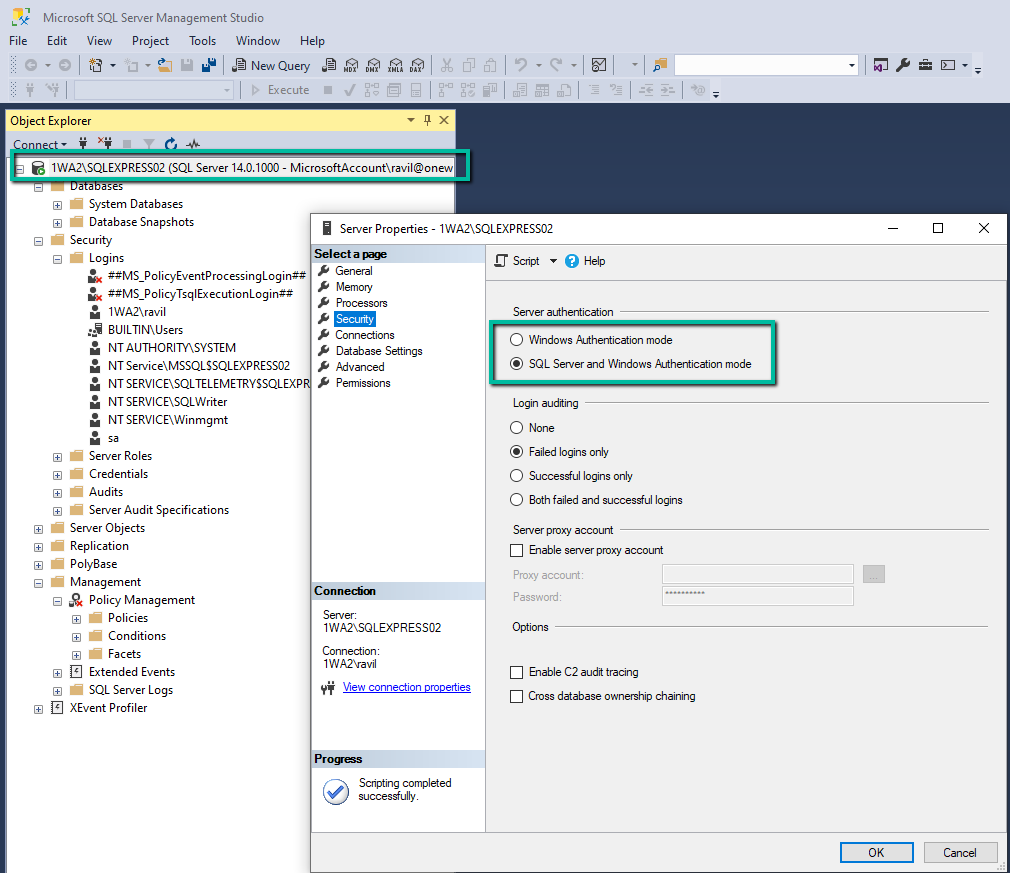The image size is (1010, 873).
Task: Open the Help icon in Server Properties
Action: [x=573, y=261]
